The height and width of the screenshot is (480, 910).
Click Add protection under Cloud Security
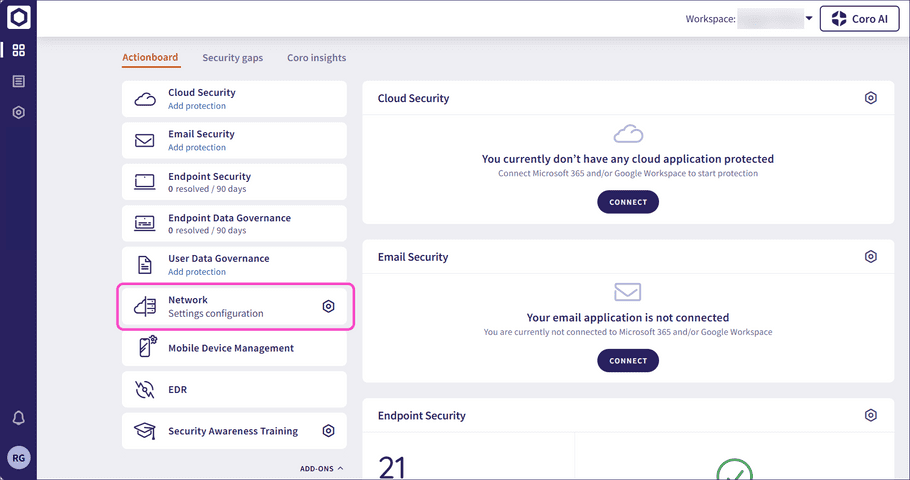pos(197,106)
